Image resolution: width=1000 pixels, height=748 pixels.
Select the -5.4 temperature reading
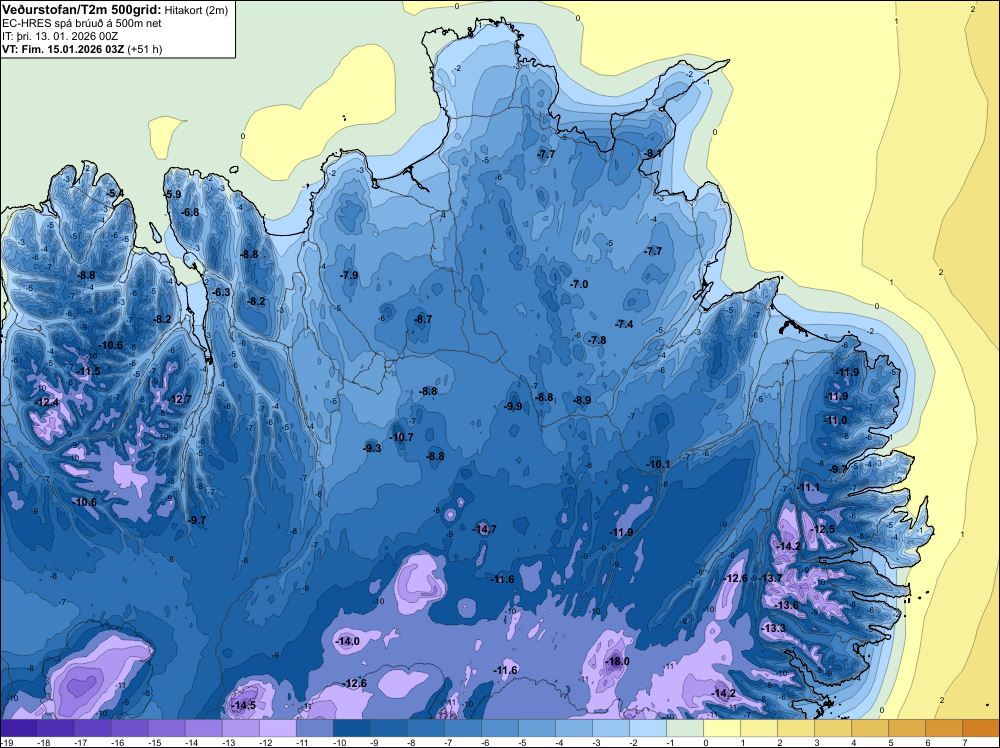[115, 193]
